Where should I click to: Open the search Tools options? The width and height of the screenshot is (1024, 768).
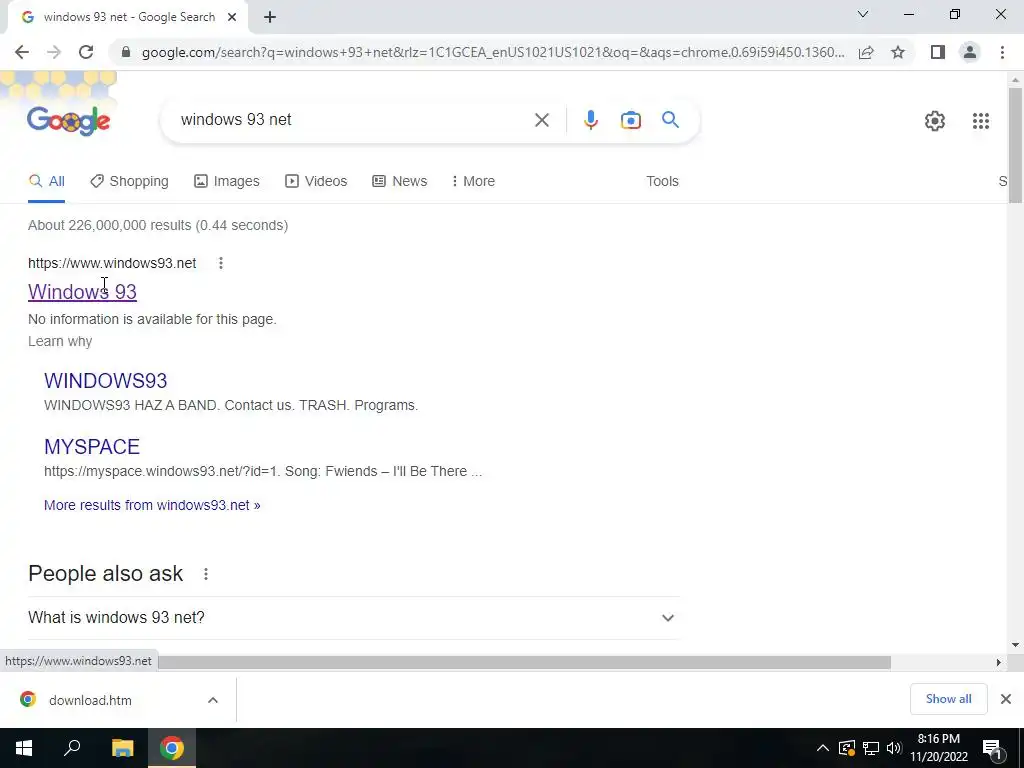coord(662,182)
